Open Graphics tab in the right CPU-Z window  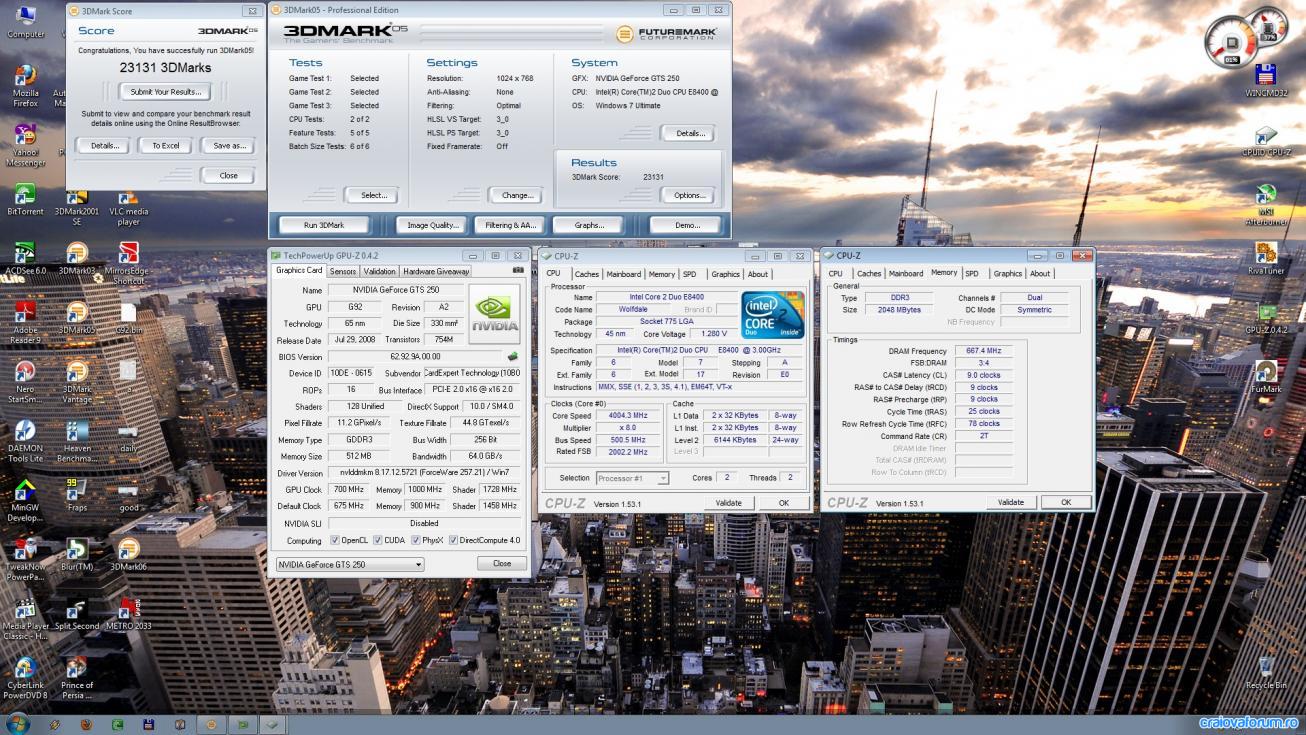[1008, 273]
